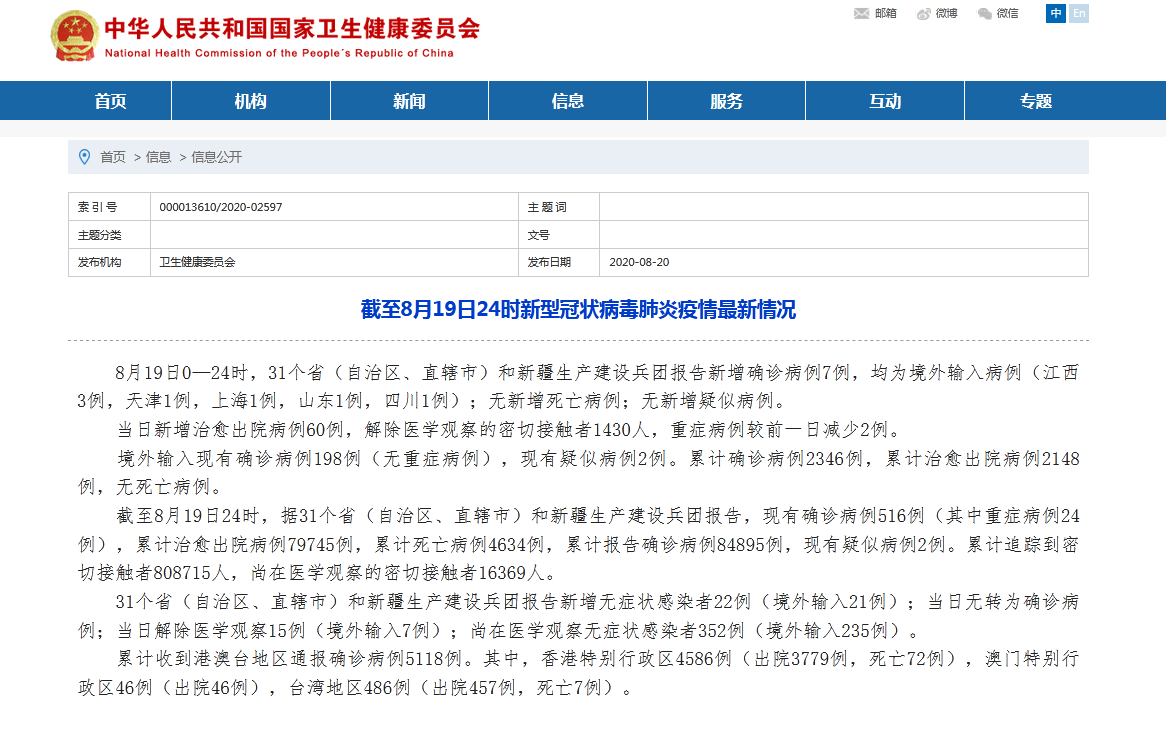1166x736 pixels.
Task: Click the site title 中华人民共和国国家卫生健康委员会
Action: click(x=292, y=28)
